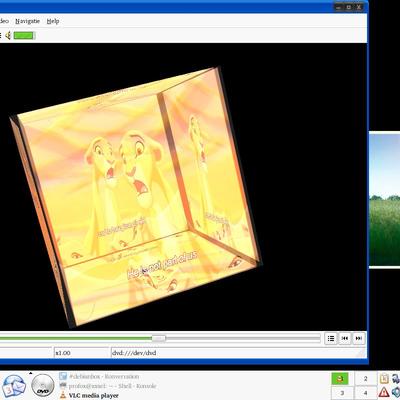The width and height of the screenshot is (400, 400).
Task: Mute audio with the speaker icon
Action: click(8, 35)
